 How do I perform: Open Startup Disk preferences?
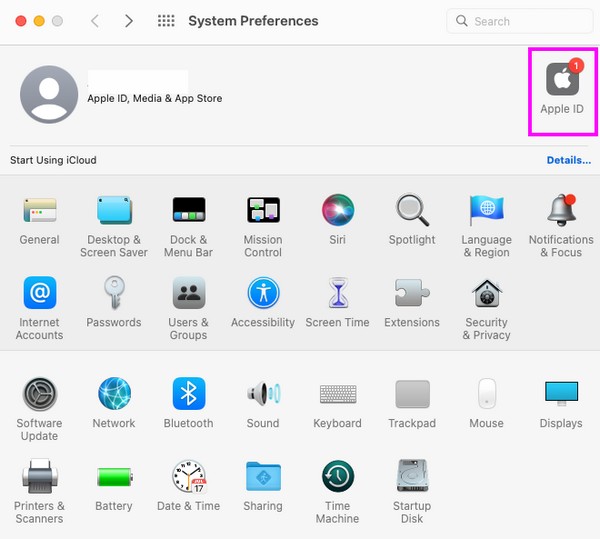(412, 476)
